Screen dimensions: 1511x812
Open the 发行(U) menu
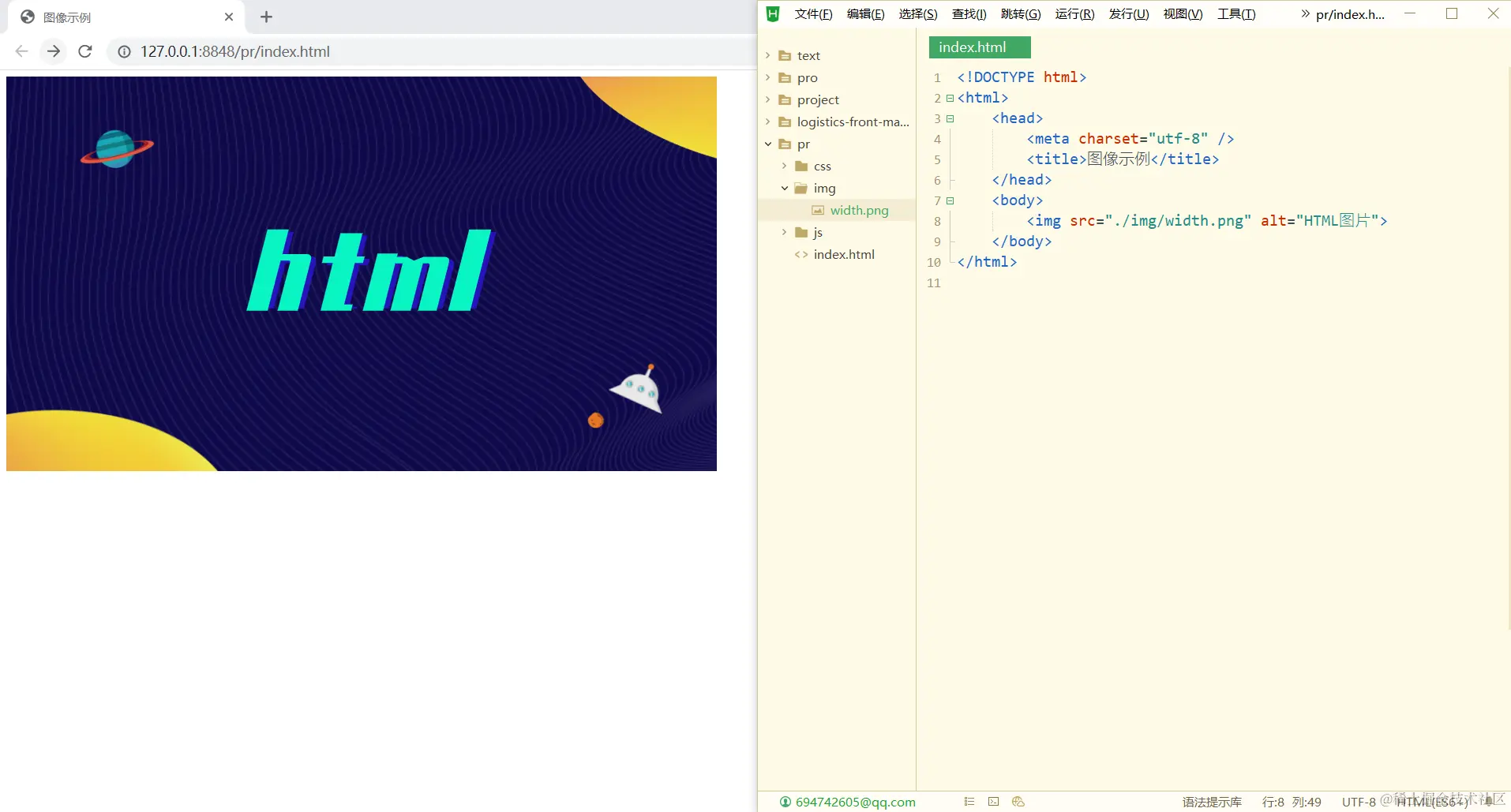pyautogui.click(x=1129, y=13)
